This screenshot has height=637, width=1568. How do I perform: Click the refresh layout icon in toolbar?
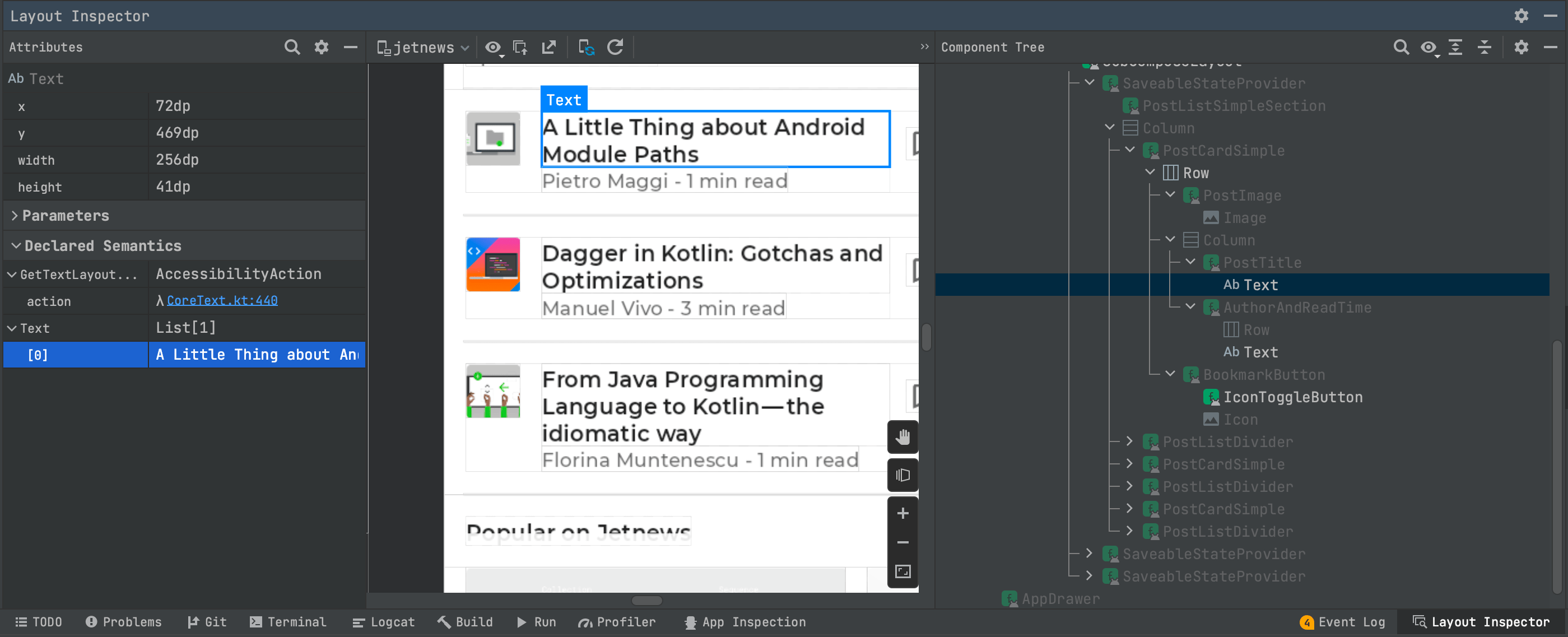click(x=616, y=48)
